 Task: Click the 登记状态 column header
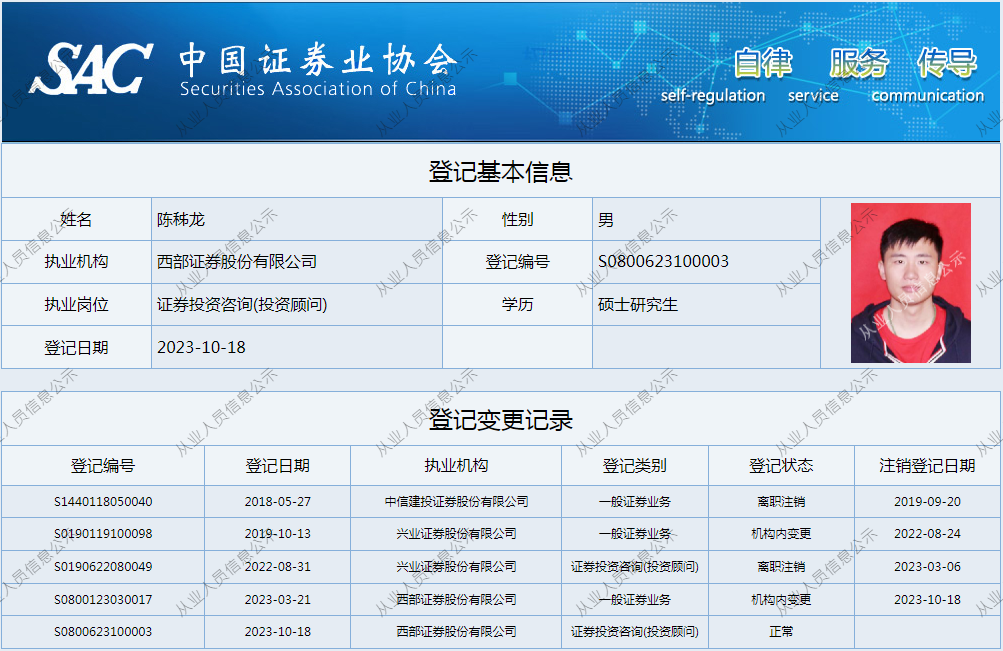pos(781,466)
